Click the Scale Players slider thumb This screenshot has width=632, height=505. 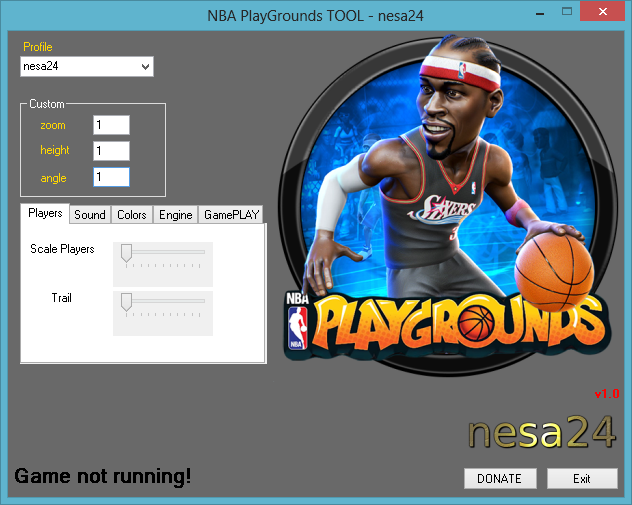tap(127, 253)
